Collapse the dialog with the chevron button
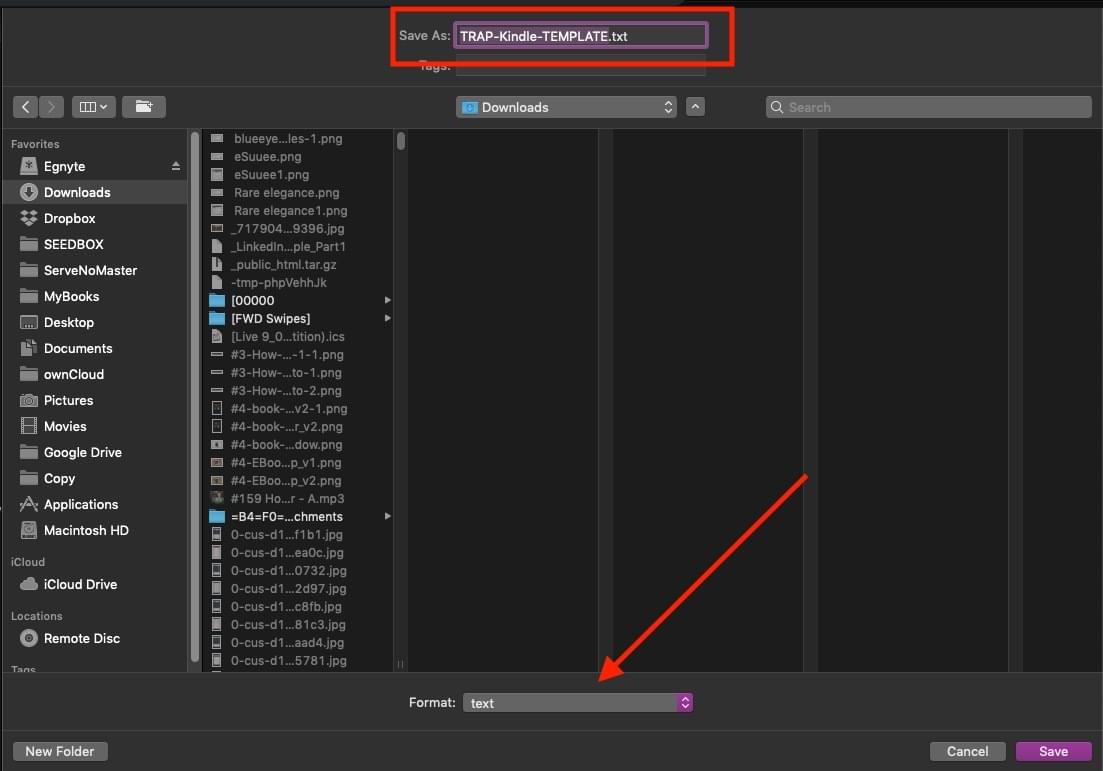The image size is (1103, 771). [696, 107]
